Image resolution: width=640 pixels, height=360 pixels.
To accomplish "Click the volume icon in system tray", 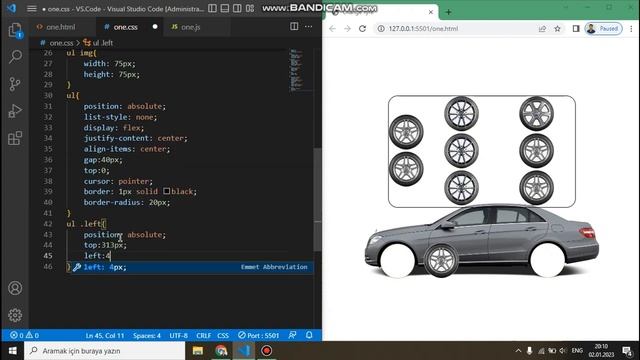I will [x=563, y=351].
